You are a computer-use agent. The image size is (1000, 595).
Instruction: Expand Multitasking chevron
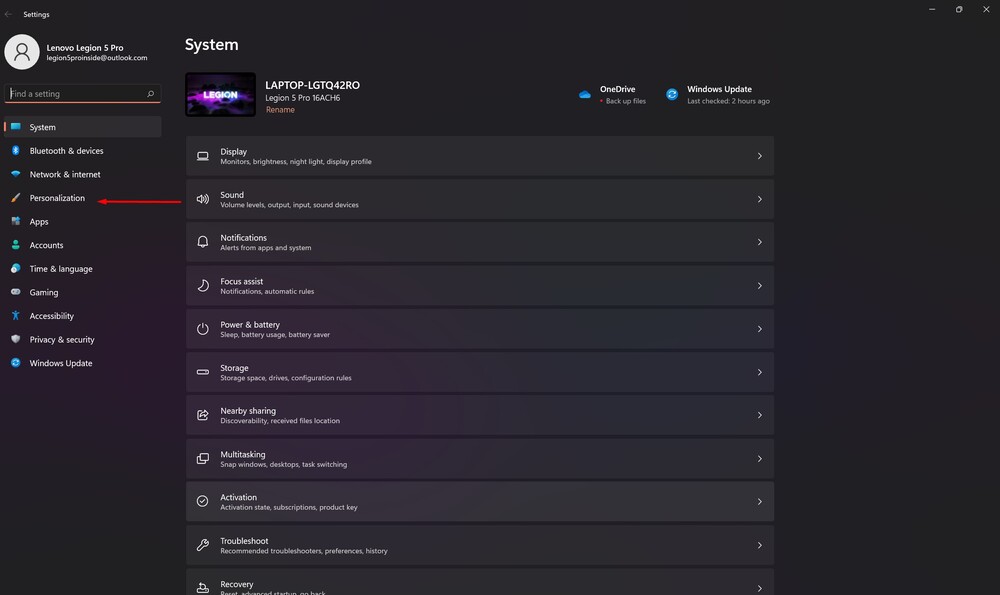click(760, 459)
